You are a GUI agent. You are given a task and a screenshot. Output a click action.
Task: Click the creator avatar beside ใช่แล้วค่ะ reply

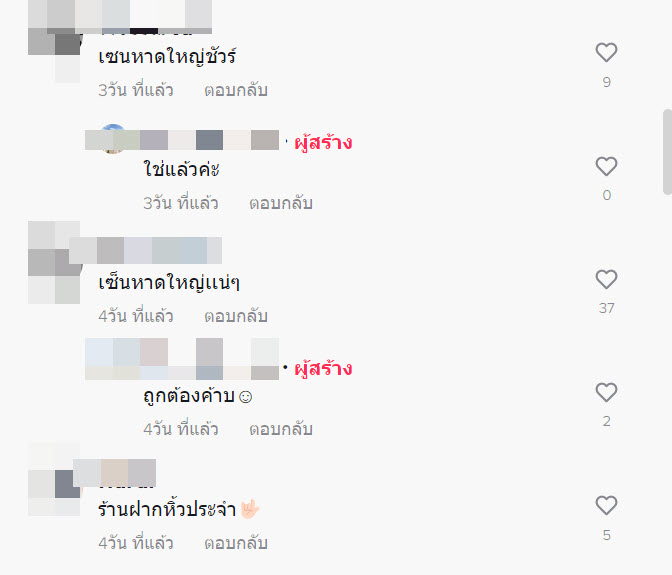click(113, 139)
